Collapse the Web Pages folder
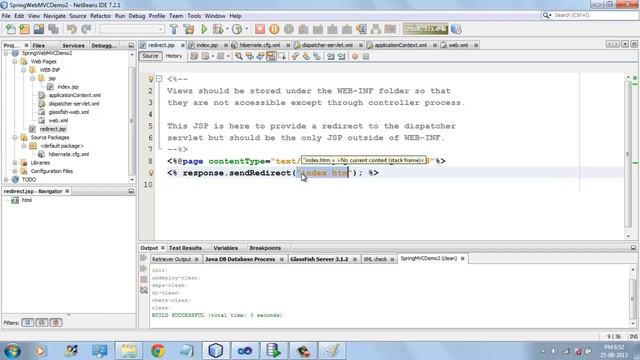This screenshot has width=640, height=360. pos(15,62)
